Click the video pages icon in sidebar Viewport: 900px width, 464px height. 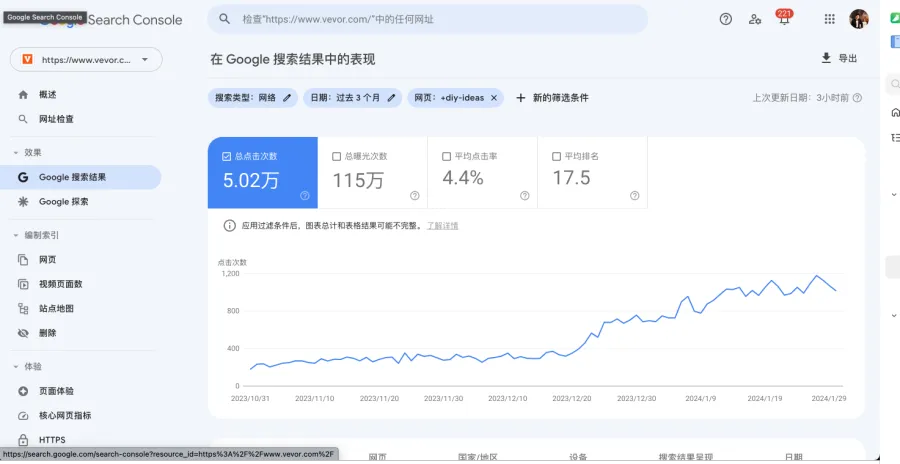pyautogui.click(x=23, y=284)
